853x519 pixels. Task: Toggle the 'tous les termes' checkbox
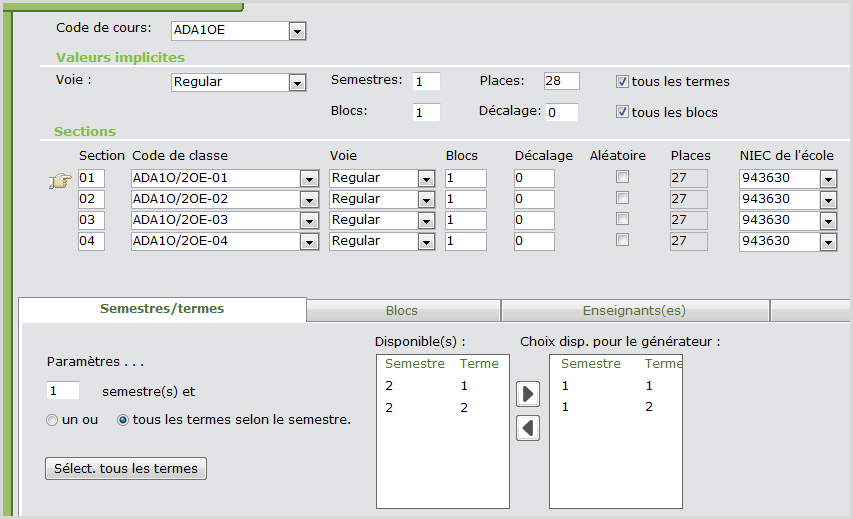(x=622, y=82)
